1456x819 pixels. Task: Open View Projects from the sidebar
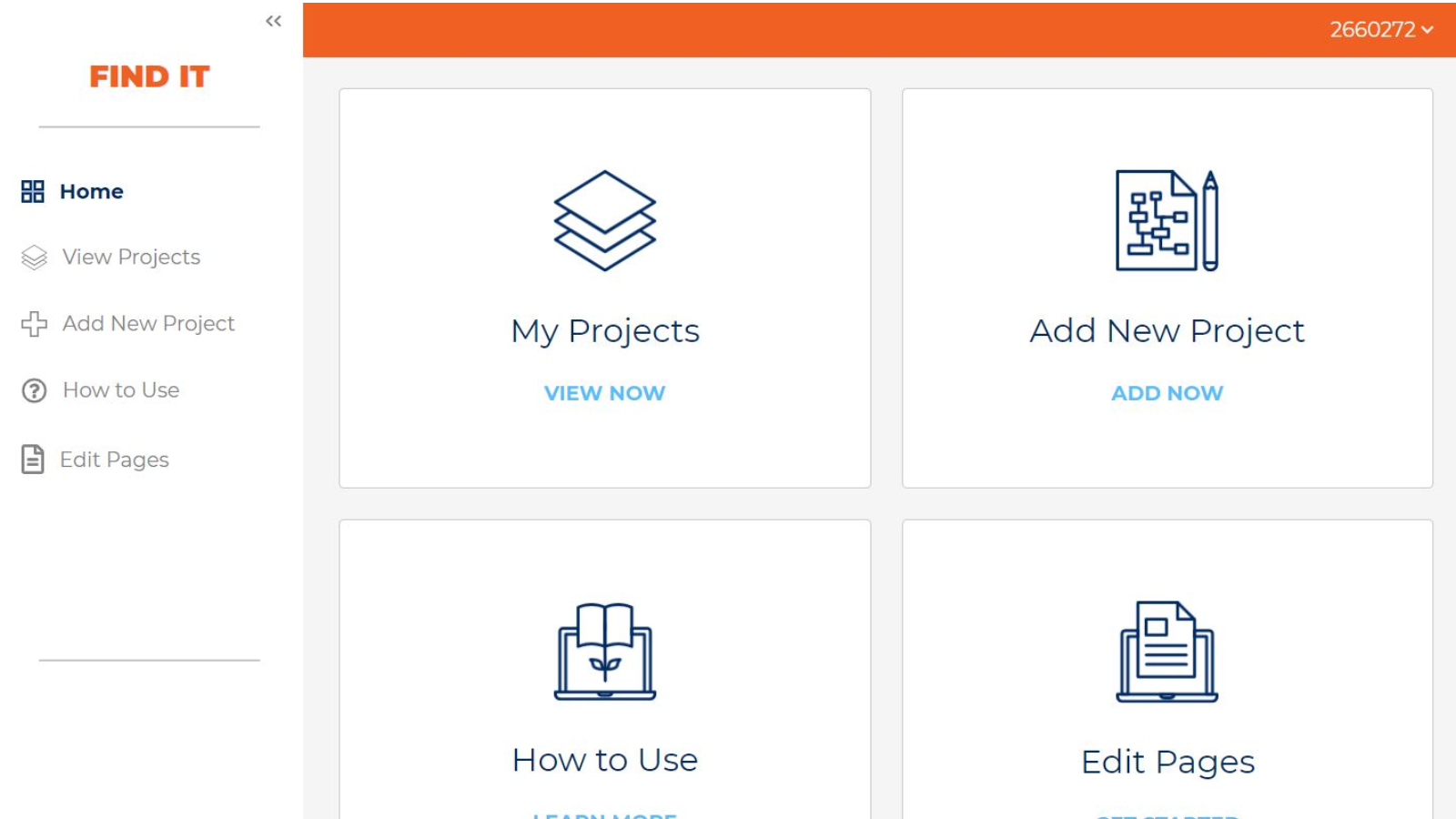131,258
